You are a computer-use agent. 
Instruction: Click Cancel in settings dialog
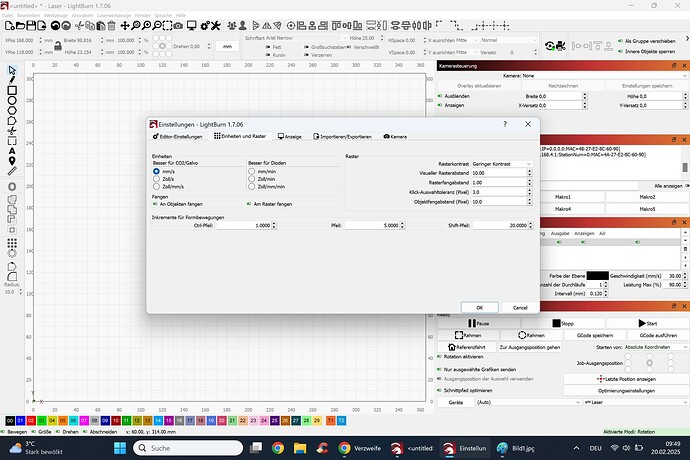click(x=520, y=308)
